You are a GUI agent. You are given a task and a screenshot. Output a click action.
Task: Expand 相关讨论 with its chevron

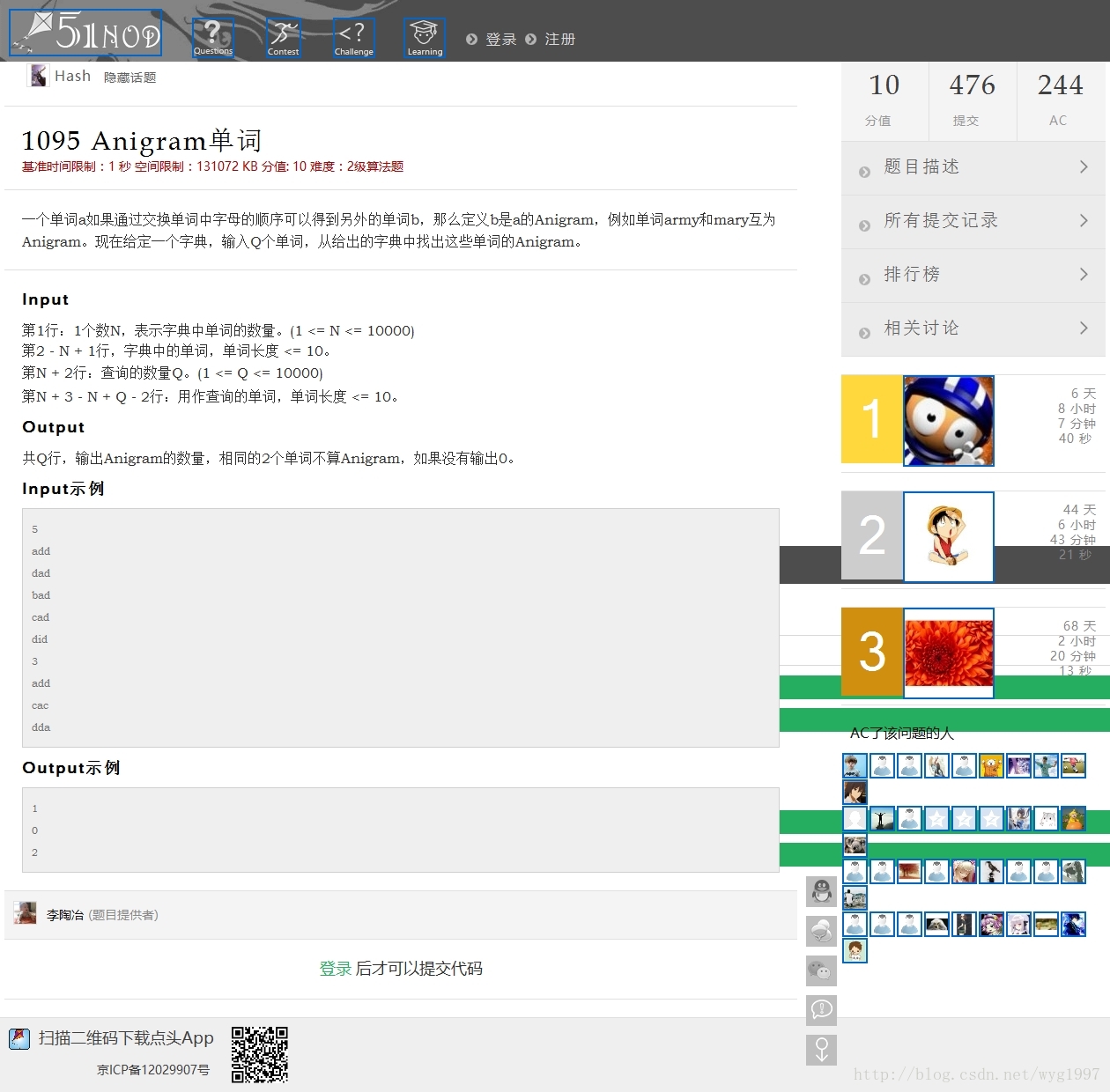[1084, 328]
